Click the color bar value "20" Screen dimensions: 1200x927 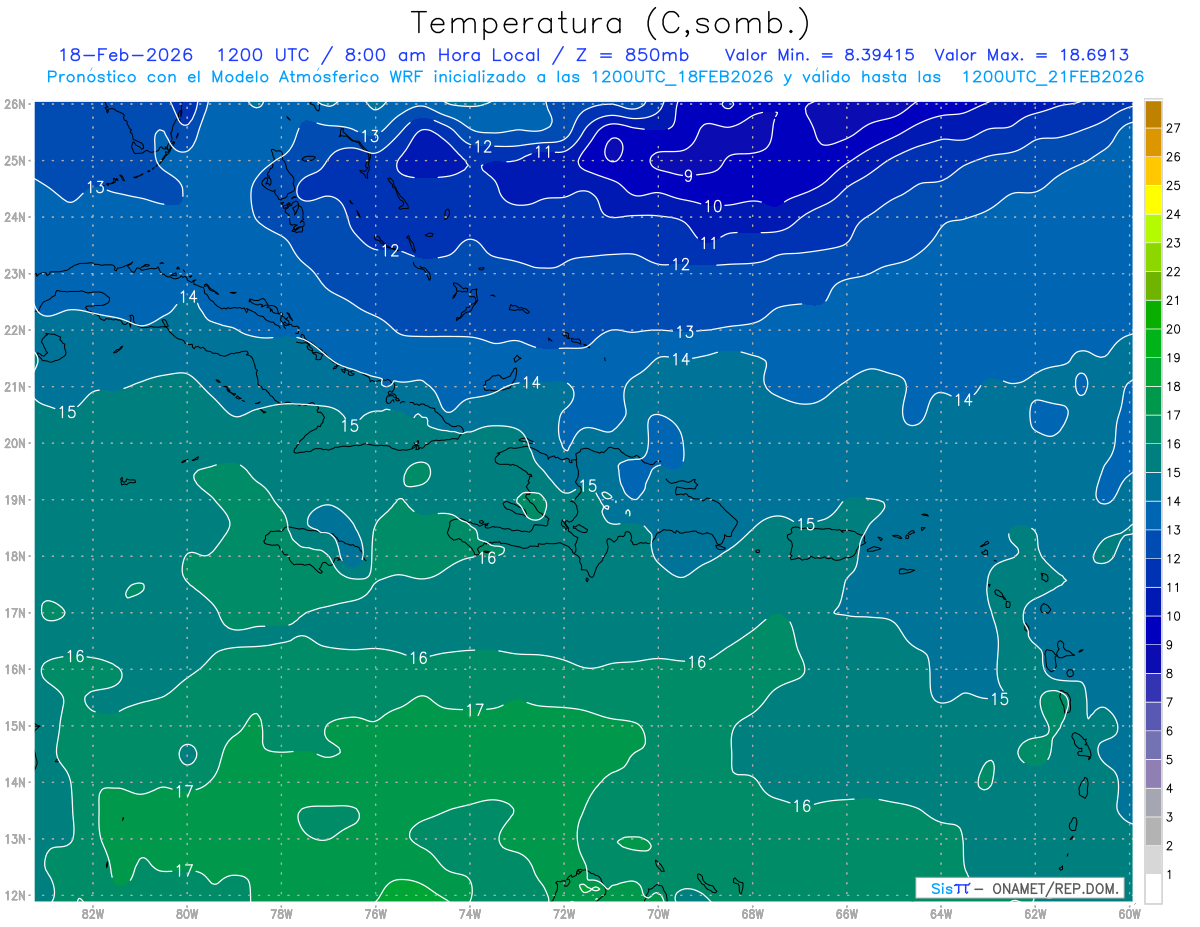point(1174,329)
